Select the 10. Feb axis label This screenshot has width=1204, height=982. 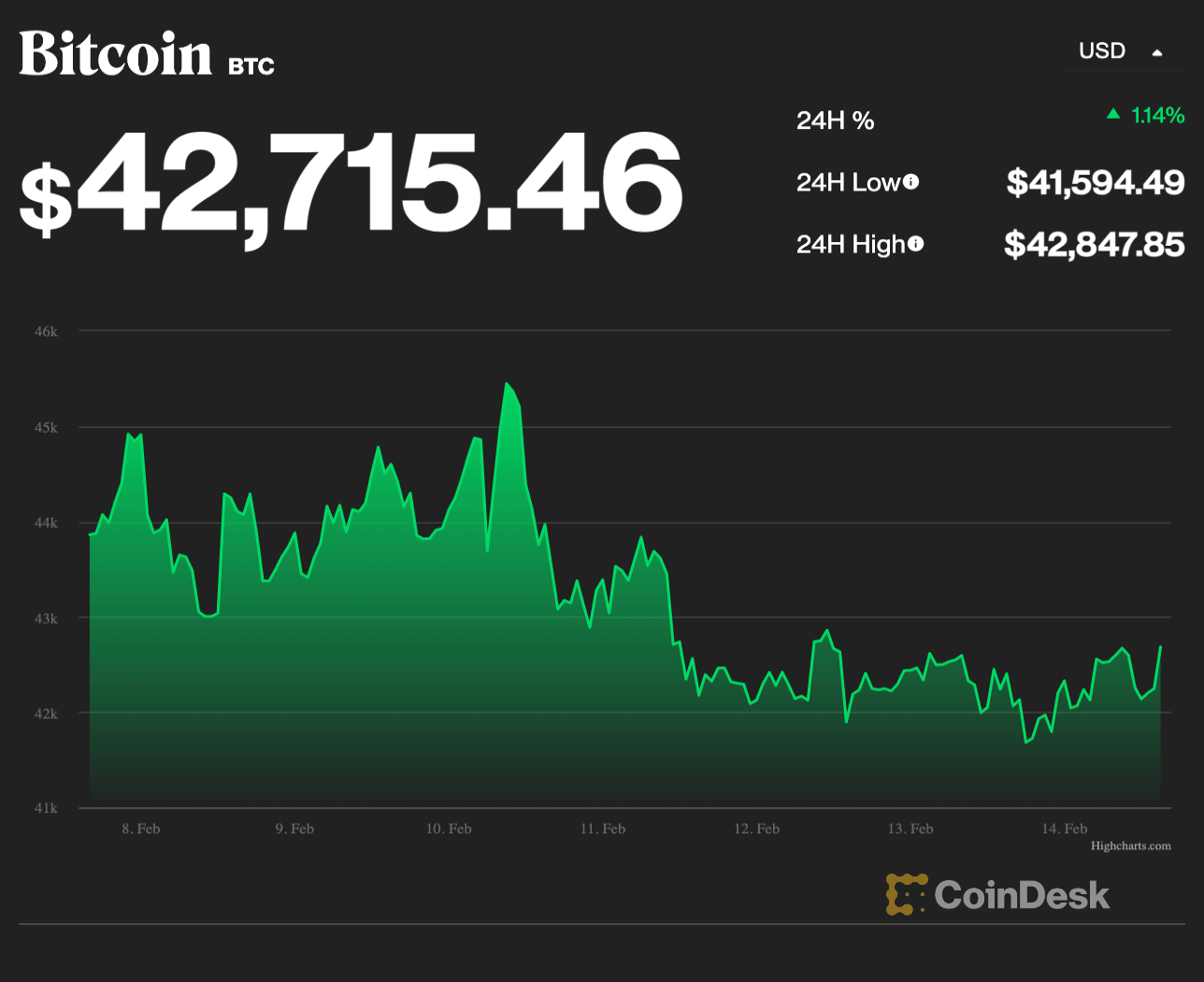pos(449,829)
